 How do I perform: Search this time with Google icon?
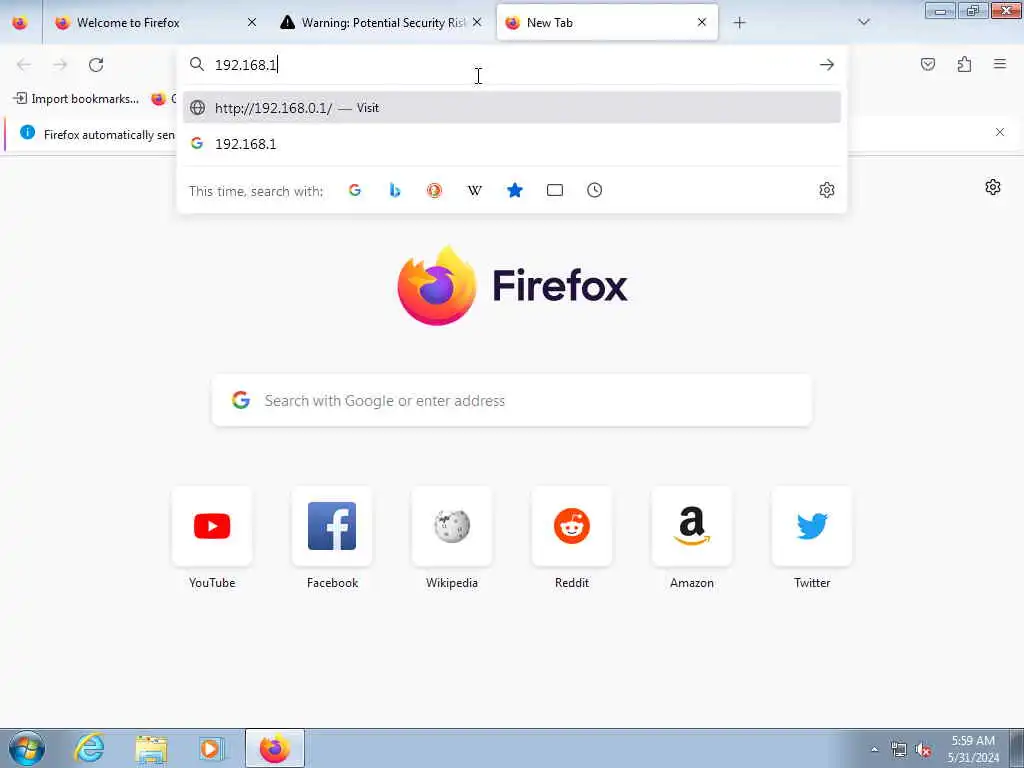(x=355, y=190)
